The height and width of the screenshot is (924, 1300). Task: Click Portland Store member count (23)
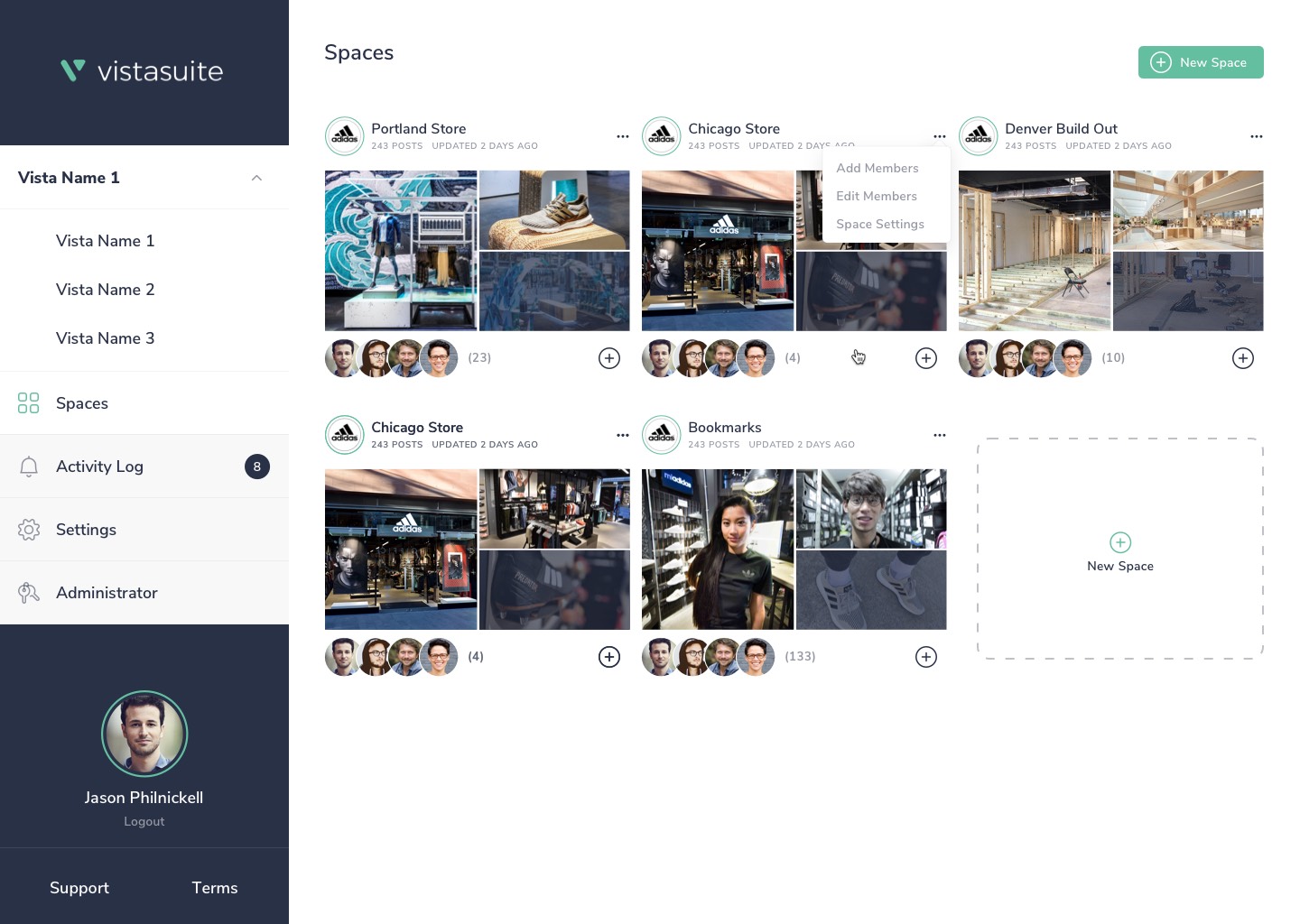coord(479,358)
